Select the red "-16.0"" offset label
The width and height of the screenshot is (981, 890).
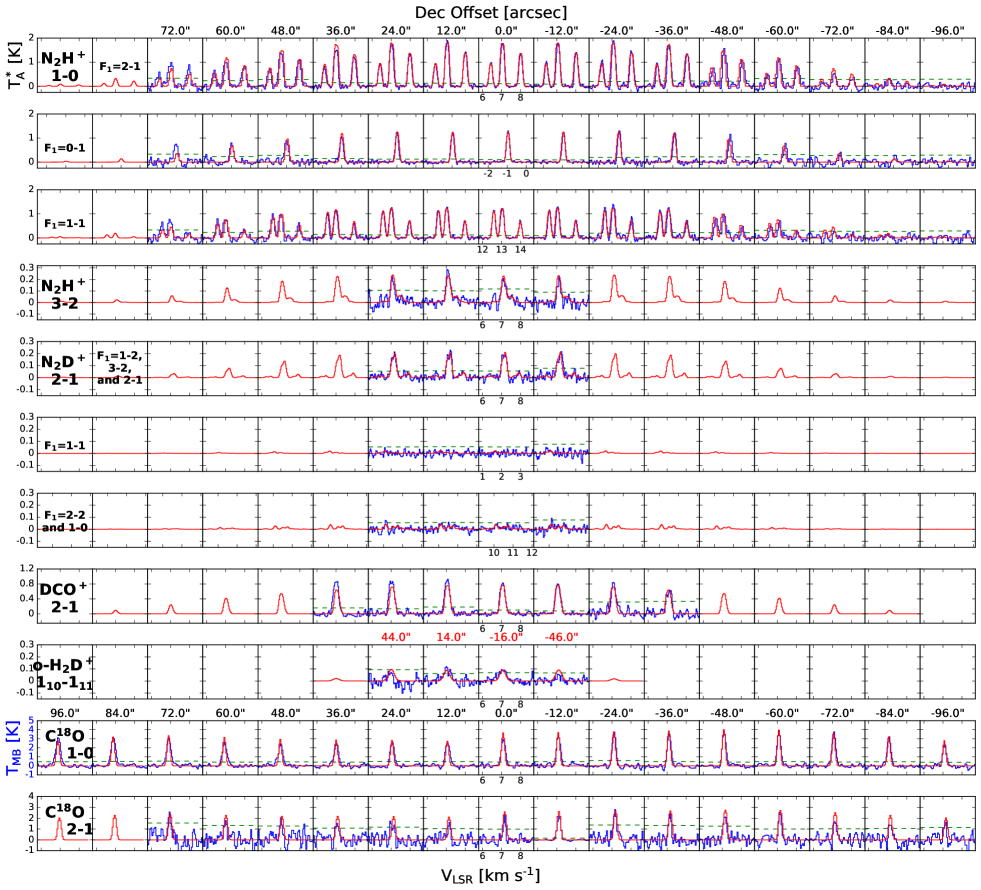[x=506, y=637]
